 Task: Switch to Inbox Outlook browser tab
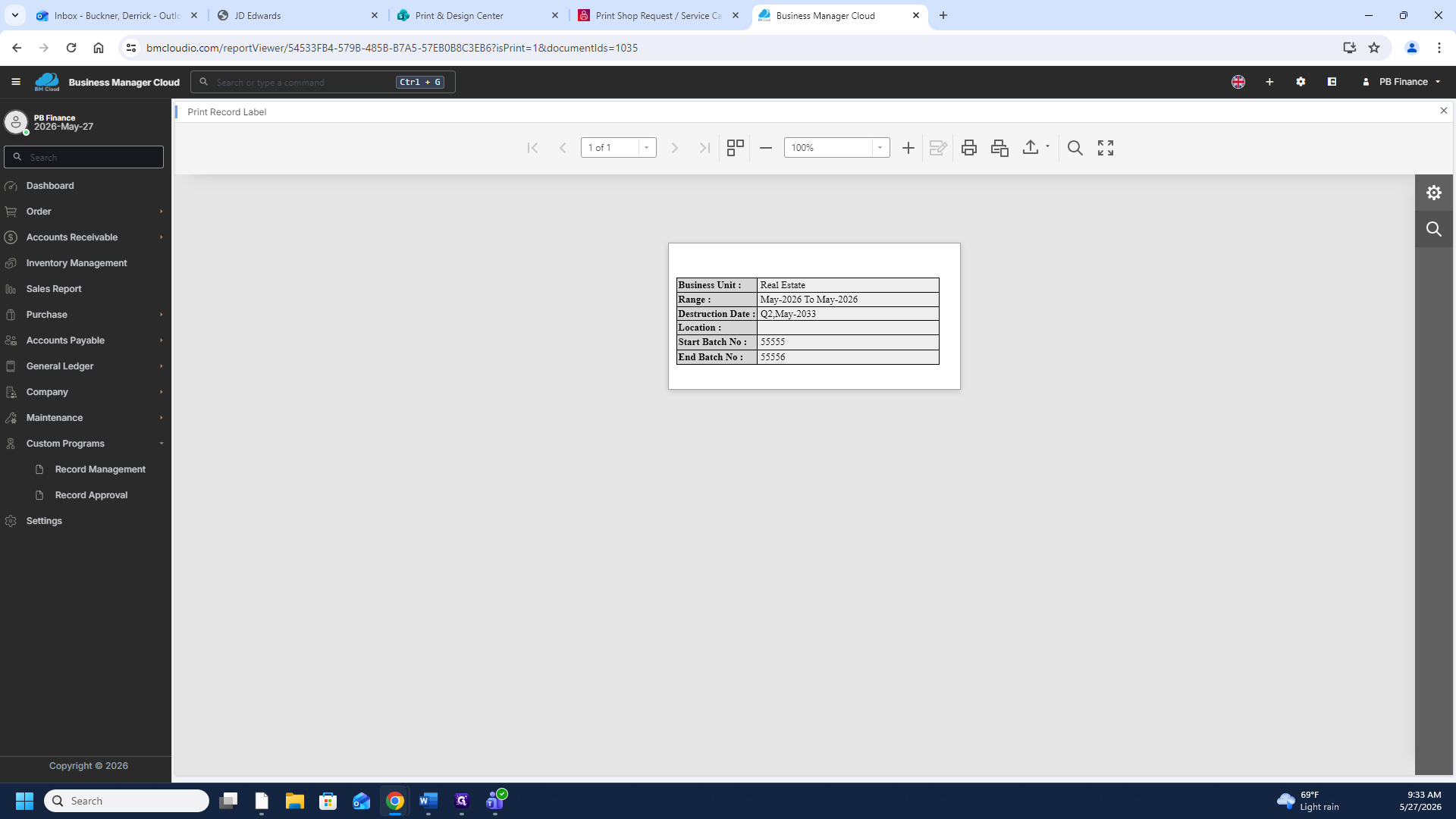point(117,15)
